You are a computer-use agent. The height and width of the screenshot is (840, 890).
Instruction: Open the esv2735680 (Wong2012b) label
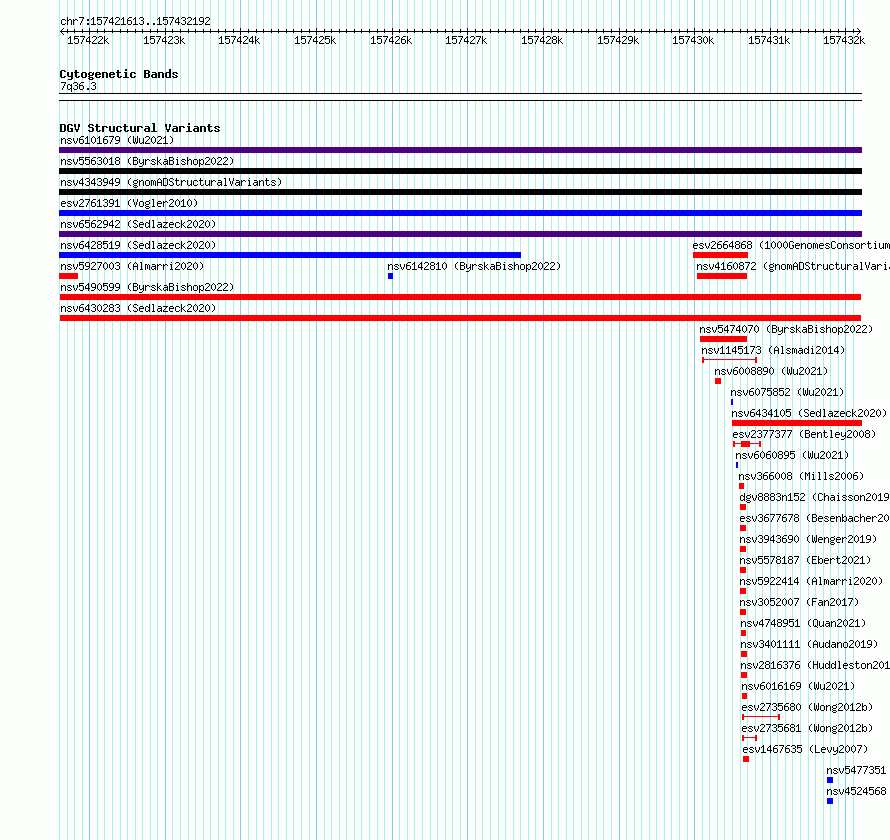click(807, 707)
